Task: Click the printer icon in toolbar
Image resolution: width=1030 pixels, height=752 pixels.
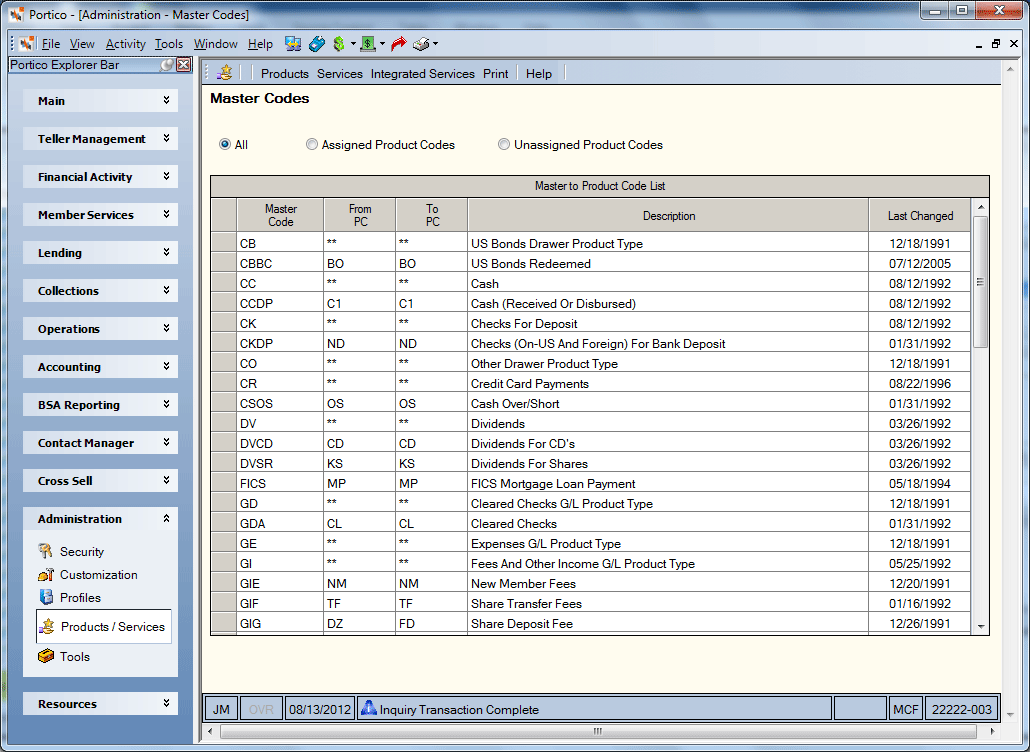Action: (420, 44)
